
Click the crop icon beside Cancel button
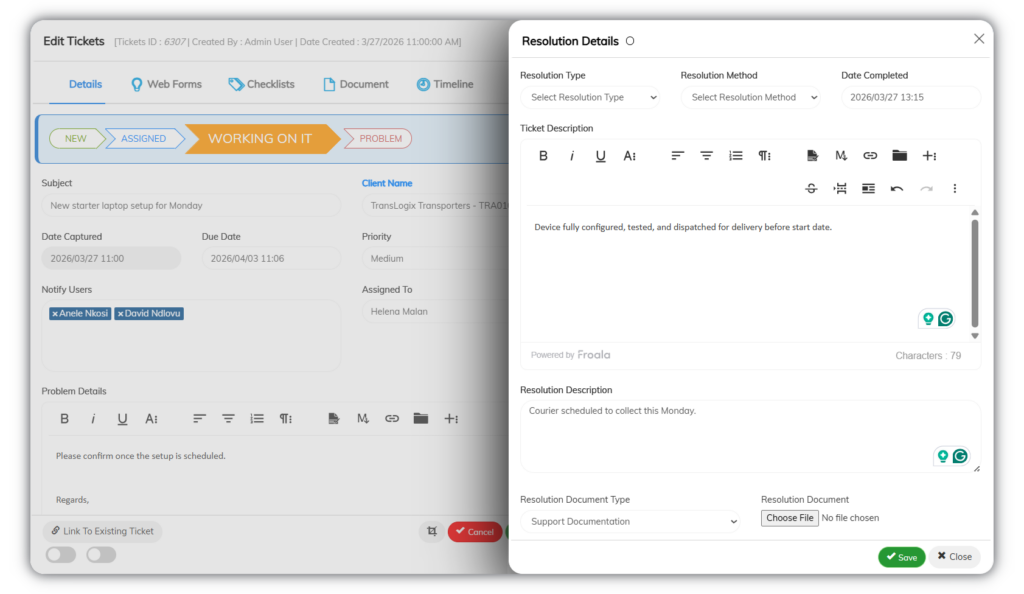coord(432,531)
